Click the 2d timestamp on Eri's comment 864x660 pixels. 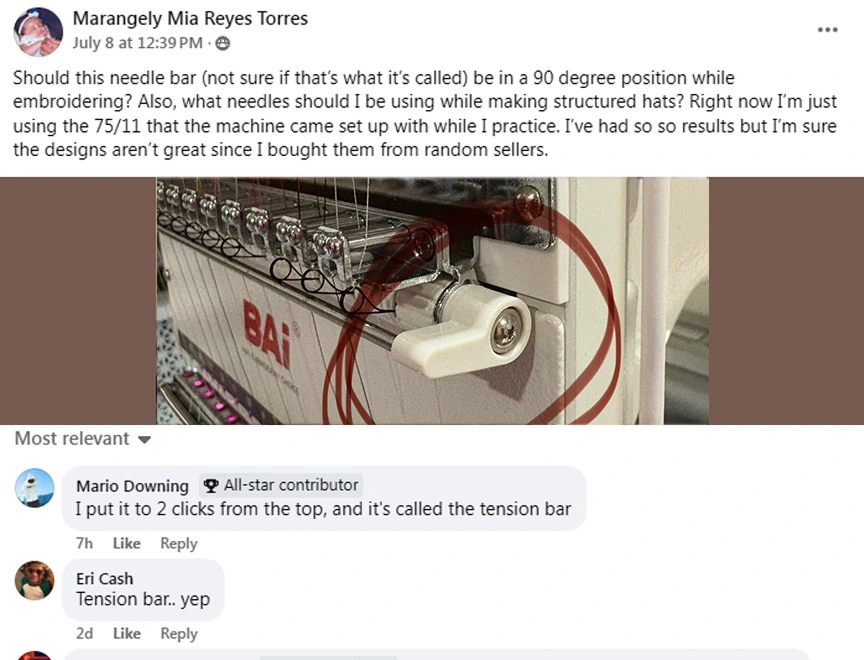pos(84,633)
